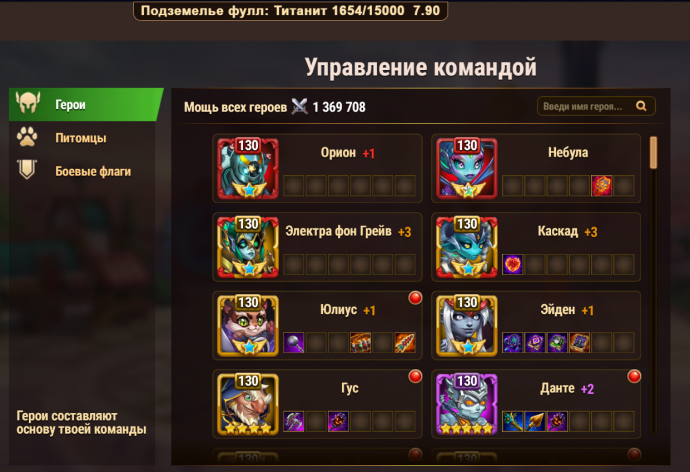Click Гус's axe item icon
The width and height of the screenshot is (690, 472).
(x=294, y=421)
